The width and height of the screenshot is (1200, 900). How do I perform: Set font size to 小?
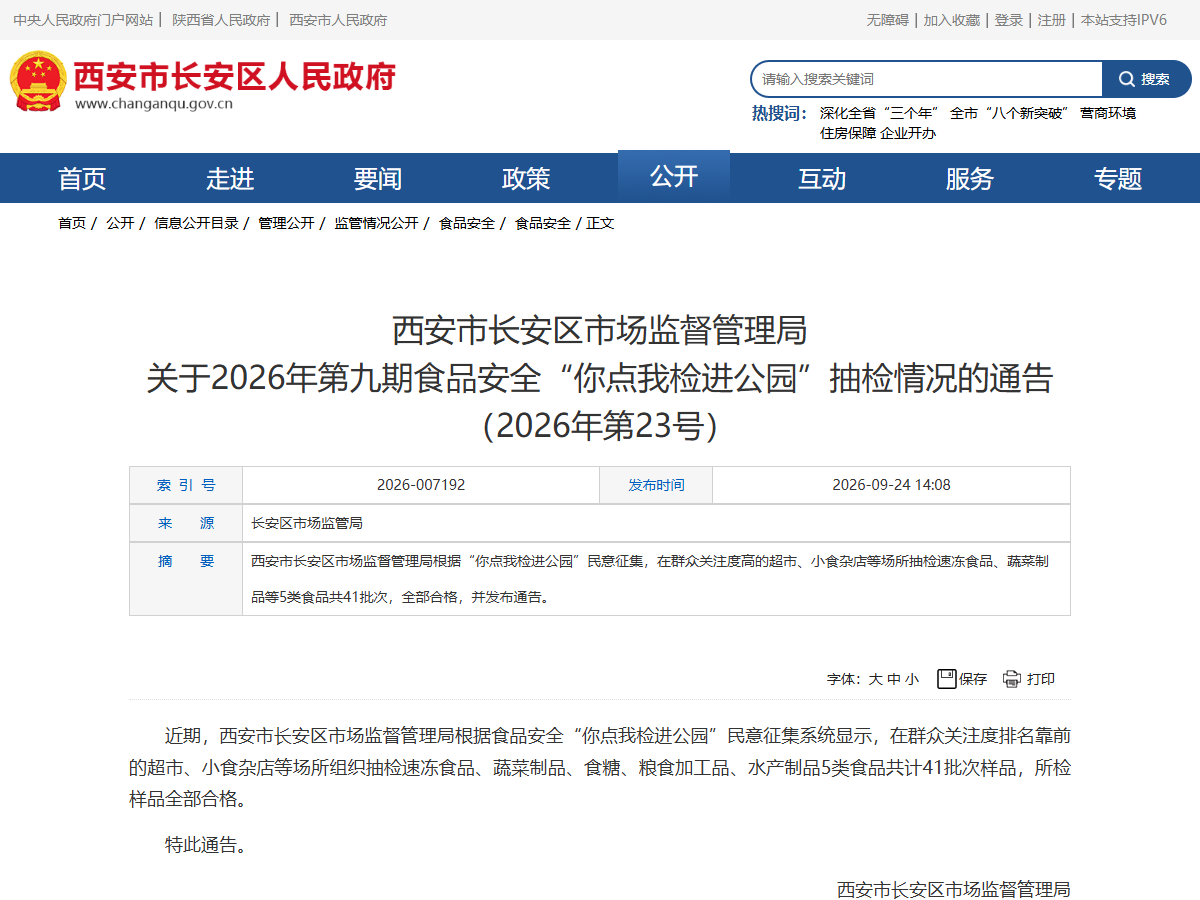(x=912, y=679)
